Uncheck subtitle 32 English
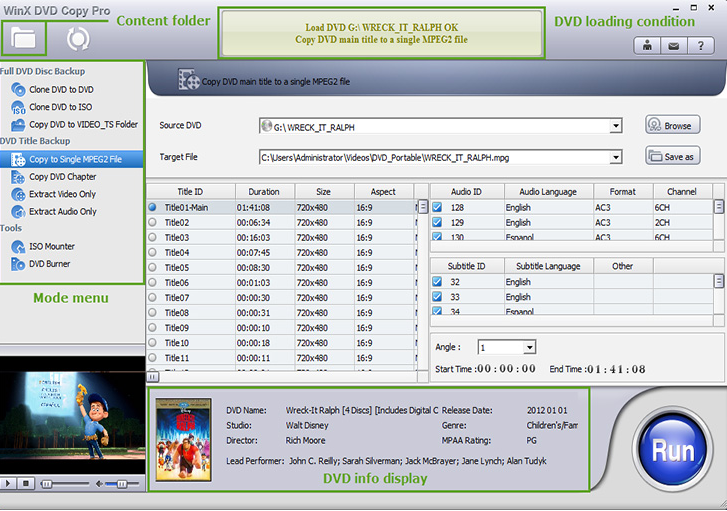Screen dimensions: 727x511 point(437,281)
